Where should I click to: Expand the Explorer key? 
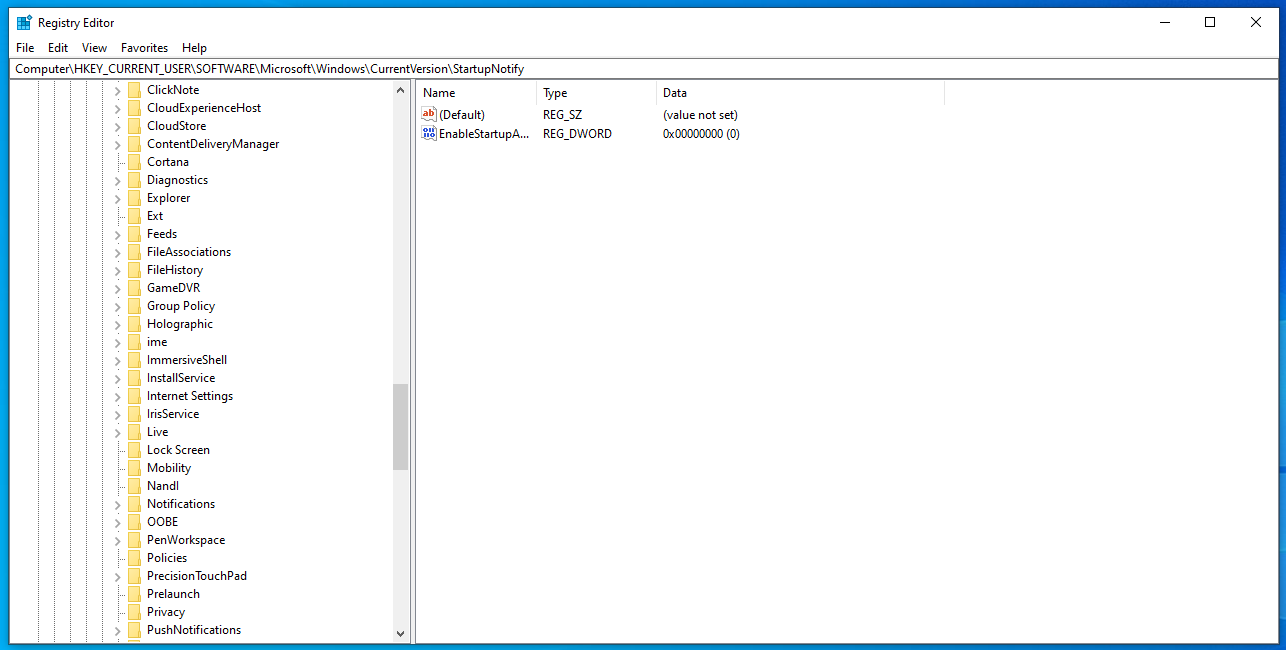117,198
